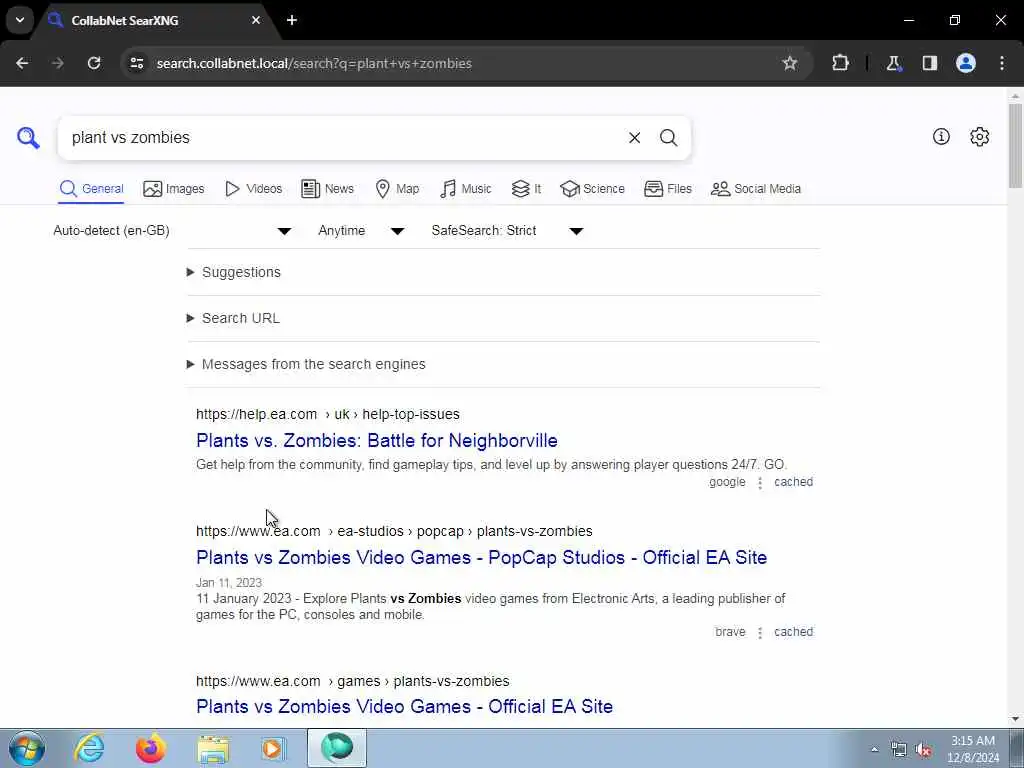Image resolution: width=1024 pixels, height=768 pixels.
Task: Launch Internet Explorer from taskbar
Action: (x=89, y=748)
